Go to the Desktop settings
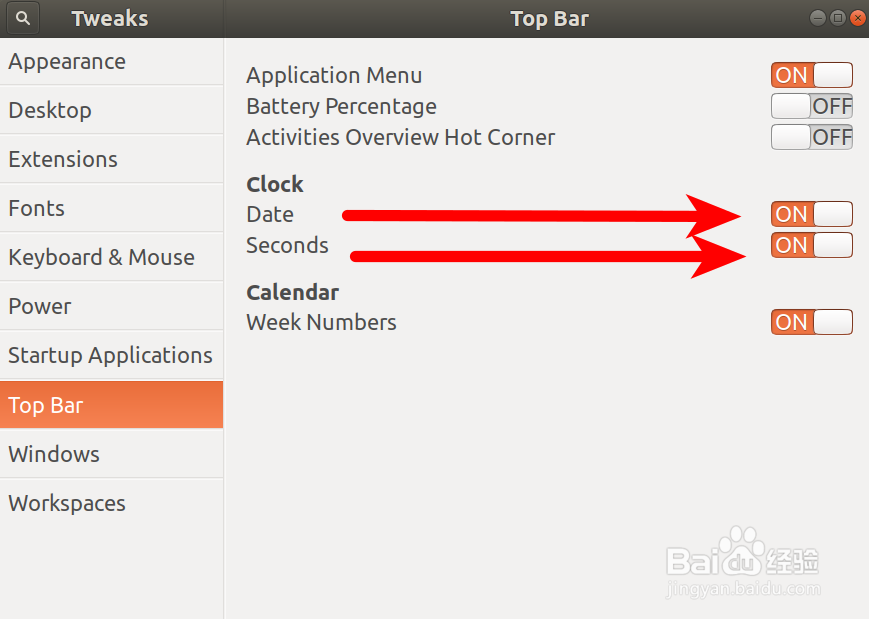This screenshot has width=869, height=619. tap(111, 110)
